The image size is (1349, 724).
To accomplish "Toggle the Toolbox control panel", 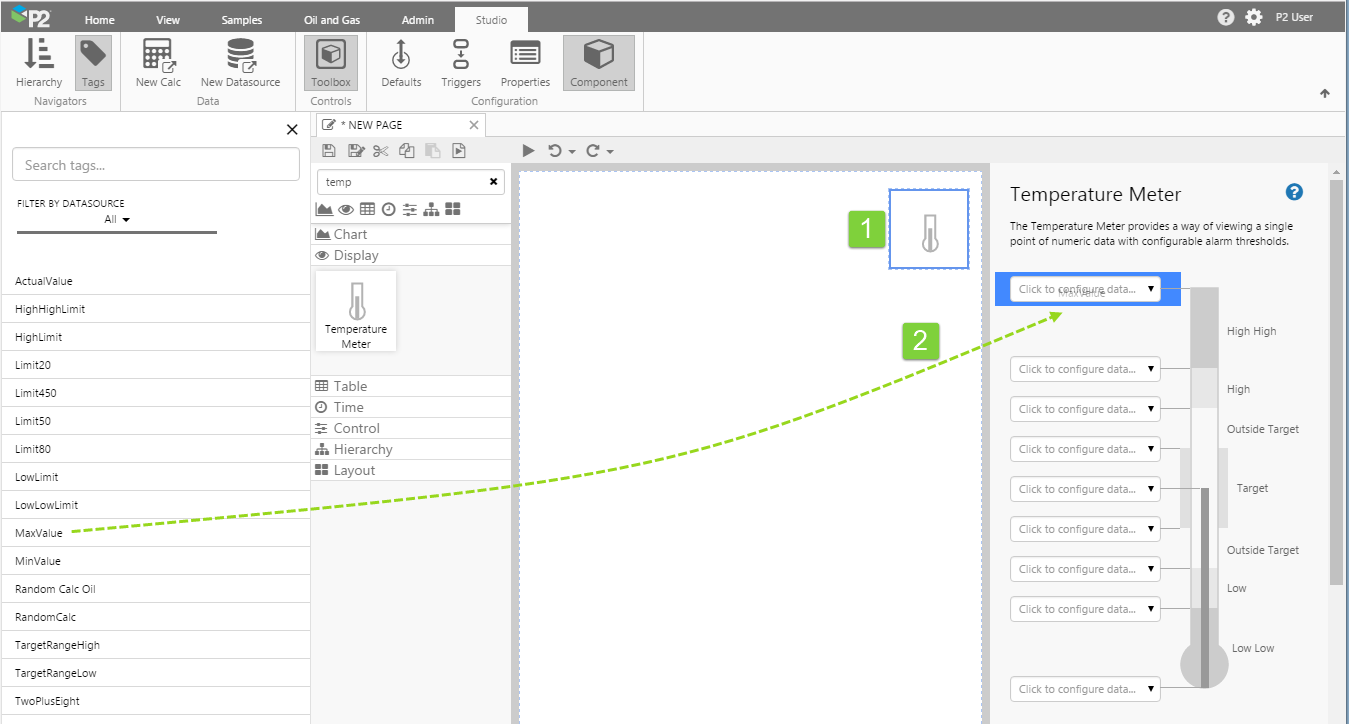I will pyautogui.click(x=331, y=64).
